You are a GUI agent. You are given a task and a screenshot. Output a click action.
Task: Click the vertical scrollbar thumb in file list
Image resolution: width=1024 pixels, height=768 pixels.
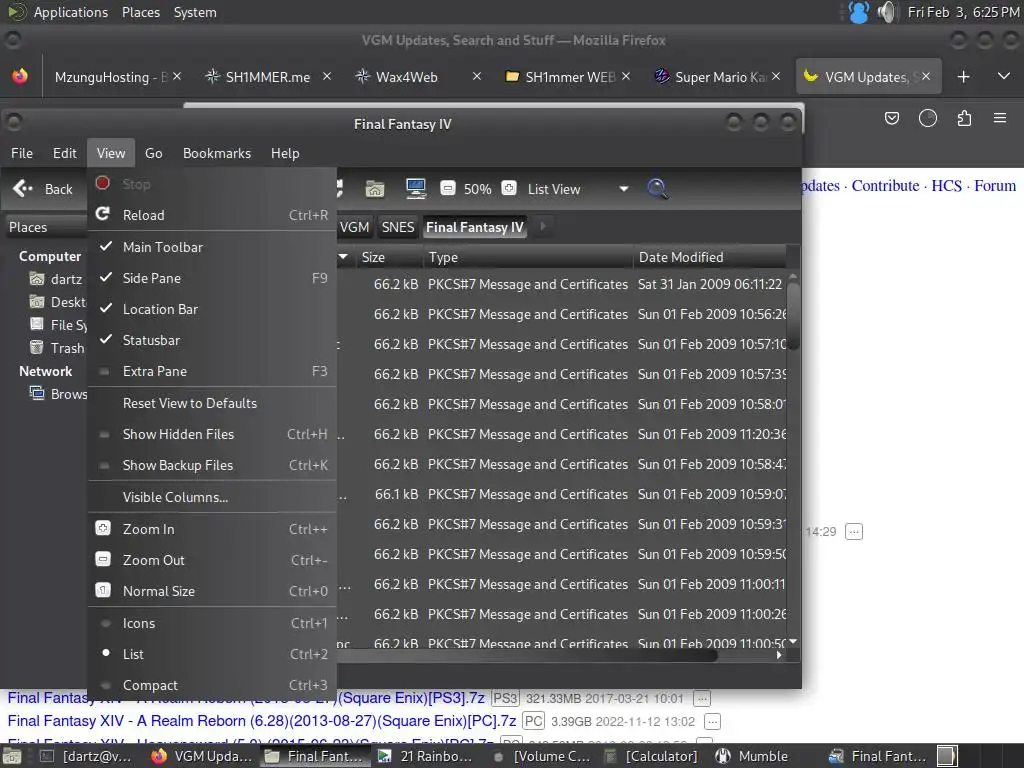click(x=793, y=316)
